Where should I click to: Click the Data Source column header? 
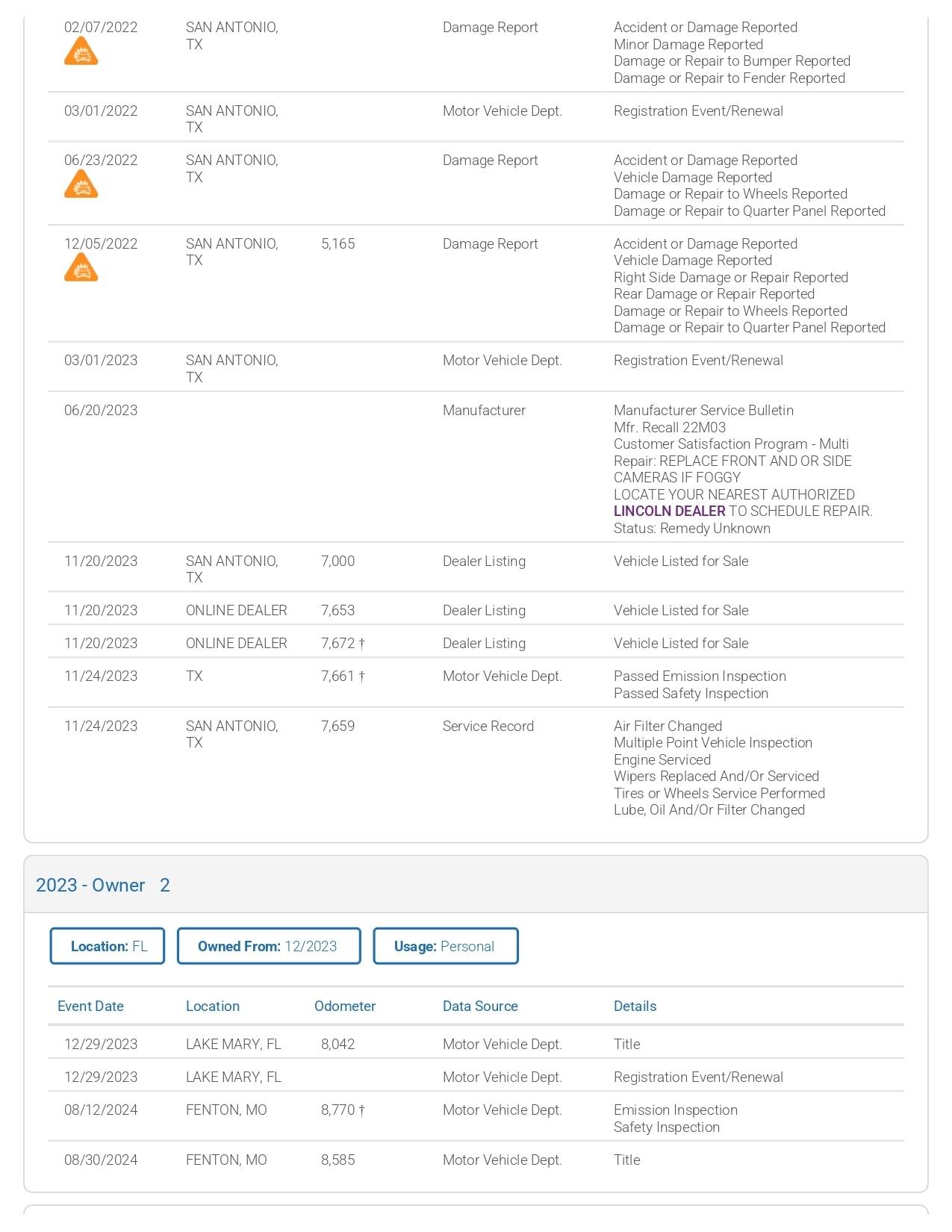480,1007
